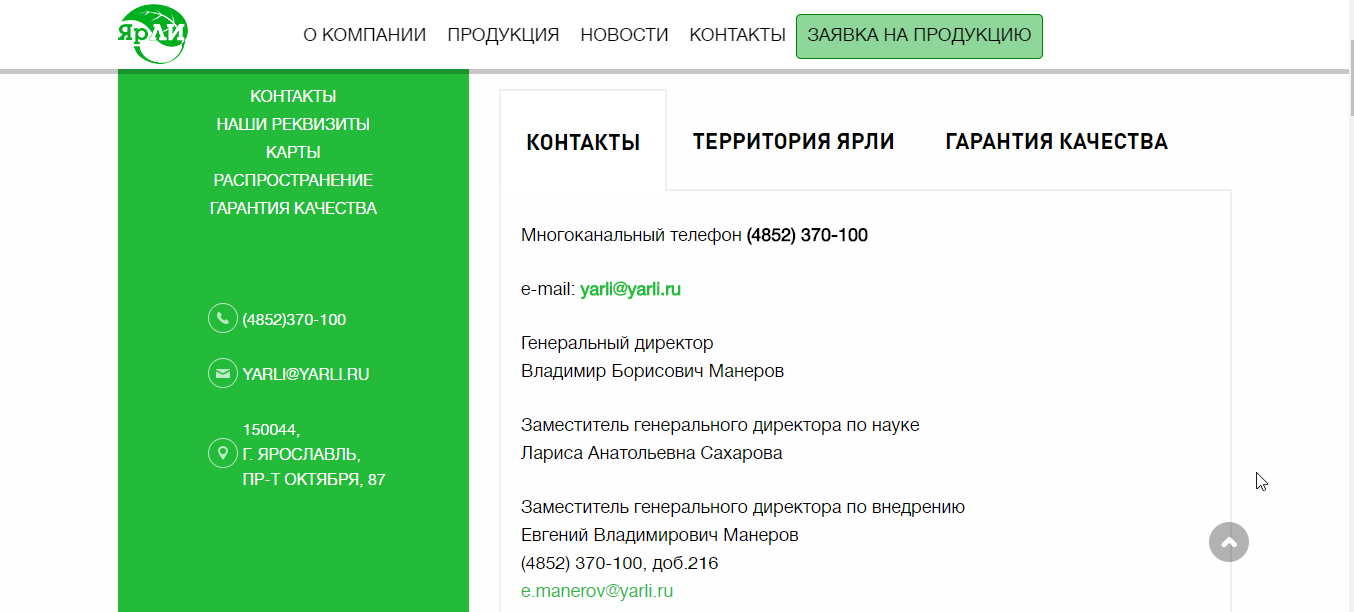Click the phone icon in green sidebar
This screenshot has width=1354, height=612.
tap(222, 318)
